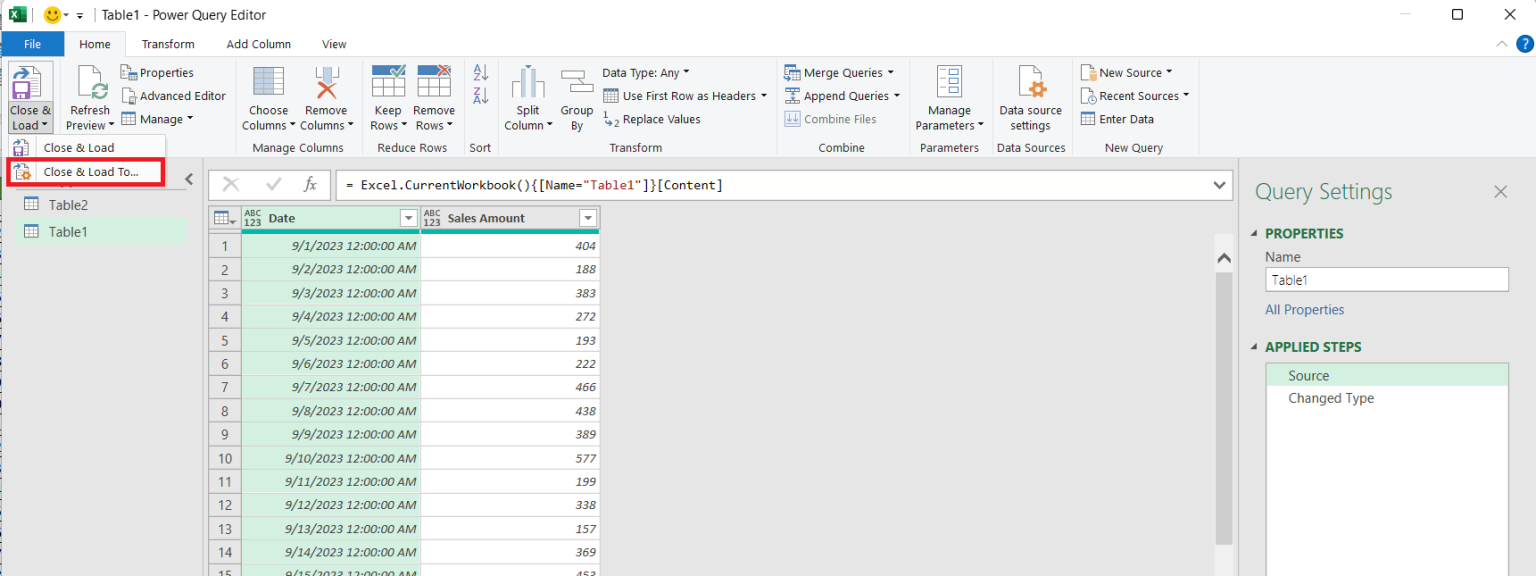Open Data source settings
1536x576 pixels.
tap(1030, 95)
